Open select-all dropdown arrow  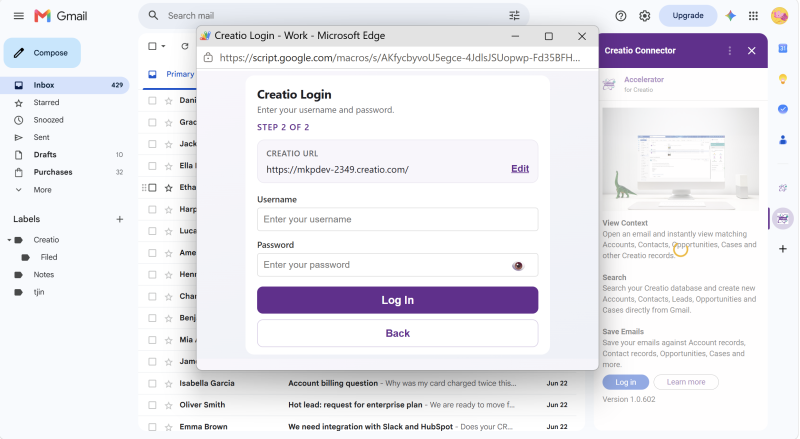(x=163, y=46)
